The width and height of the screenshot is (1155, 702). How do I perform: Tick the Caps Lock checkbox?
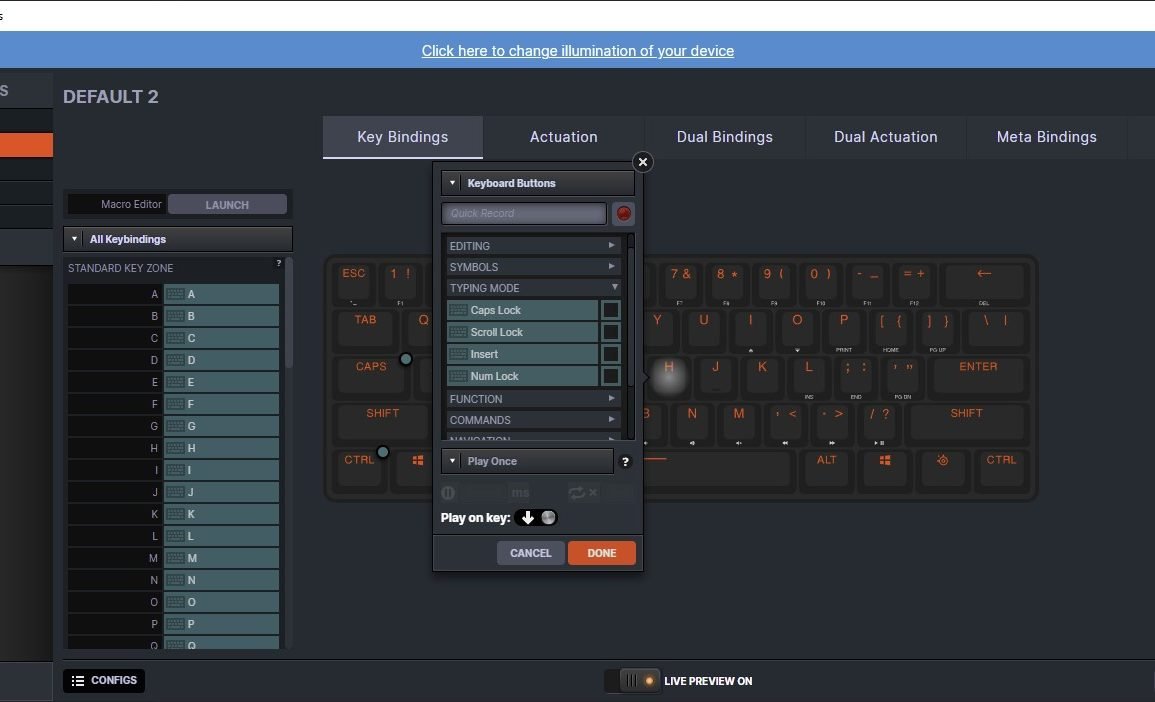611,310
